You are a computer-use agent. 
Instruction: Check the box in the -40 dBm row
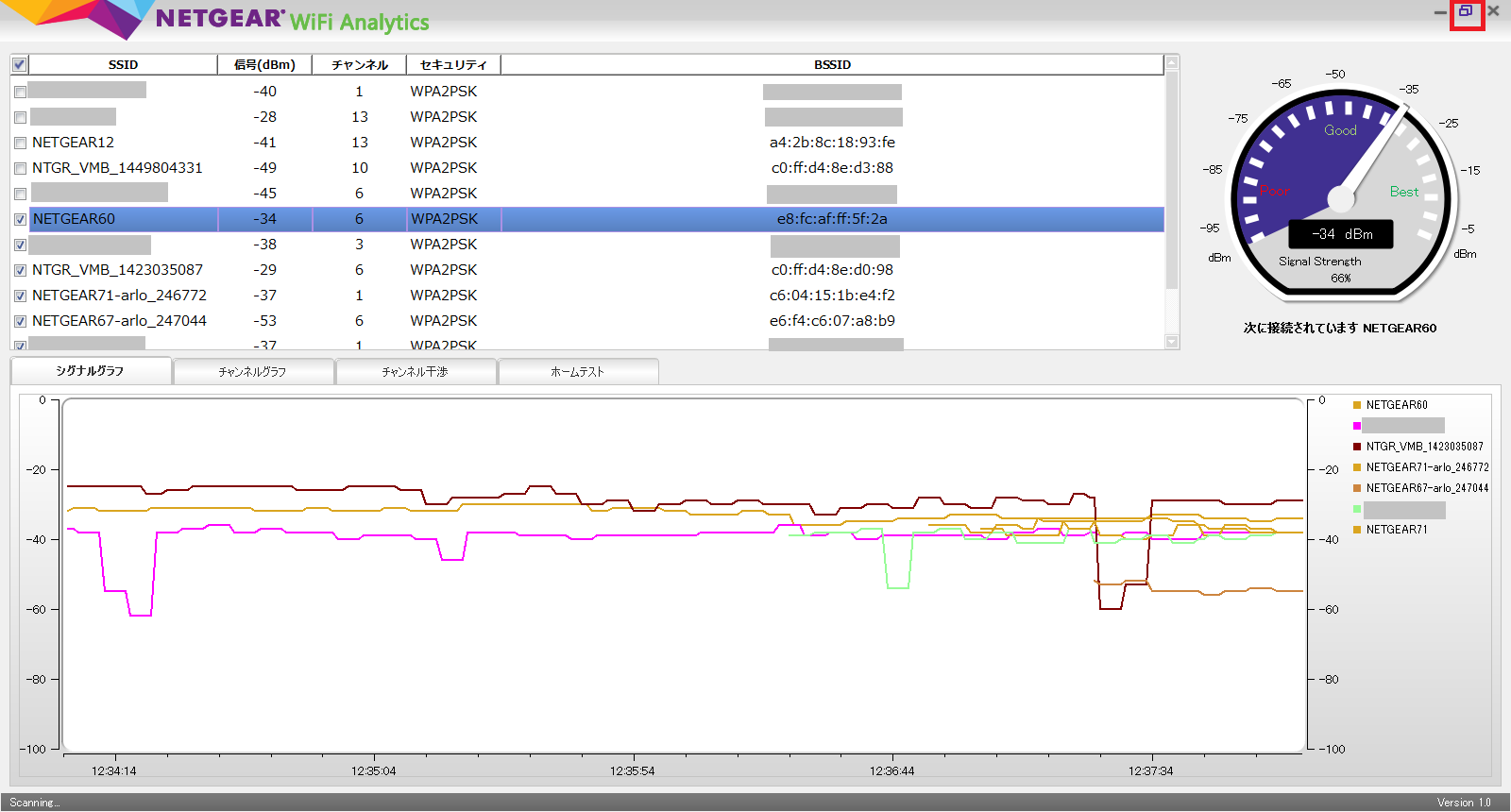point(20,93)
